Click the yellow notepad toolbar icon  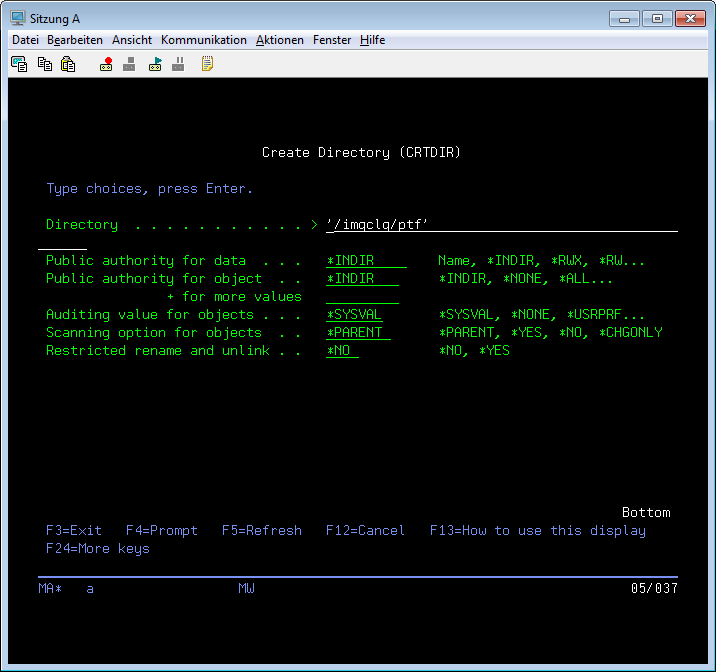[207, 64]
